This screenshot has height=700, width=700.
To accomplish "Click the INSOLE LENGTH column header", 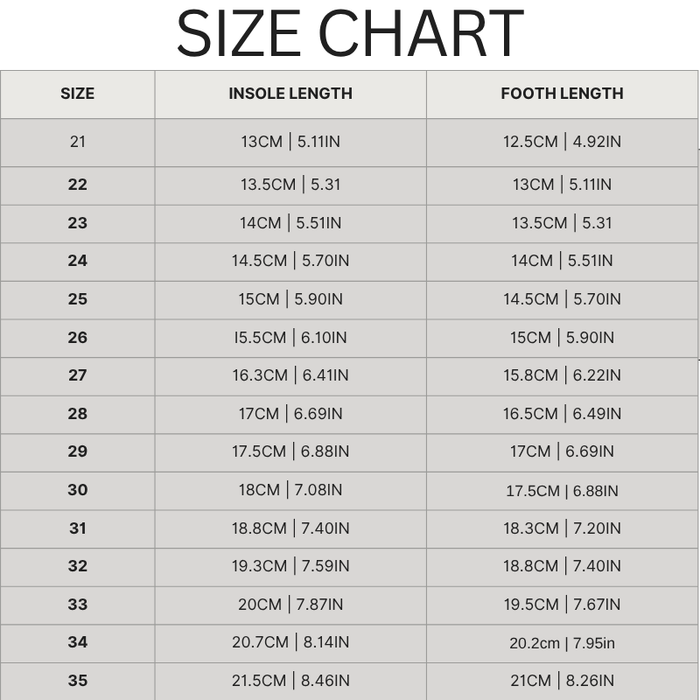I will pos(290,94).
